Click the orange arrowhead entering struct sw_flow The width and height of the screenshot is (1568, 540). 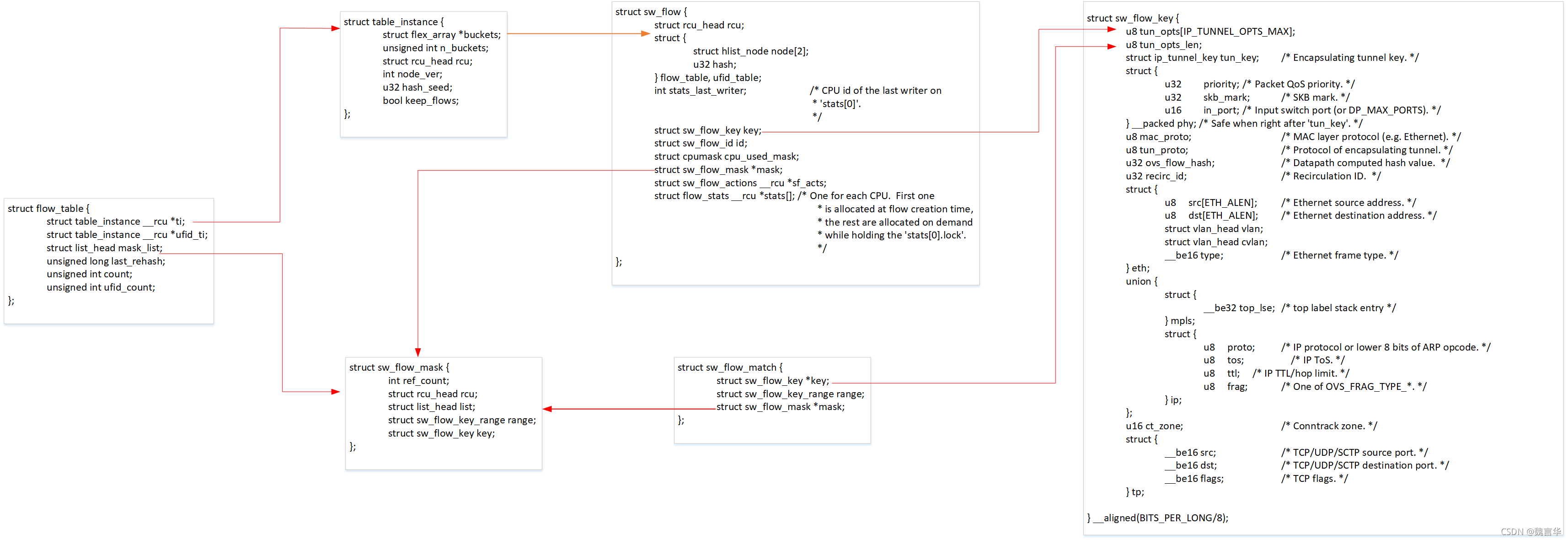(x=645, y=33)
